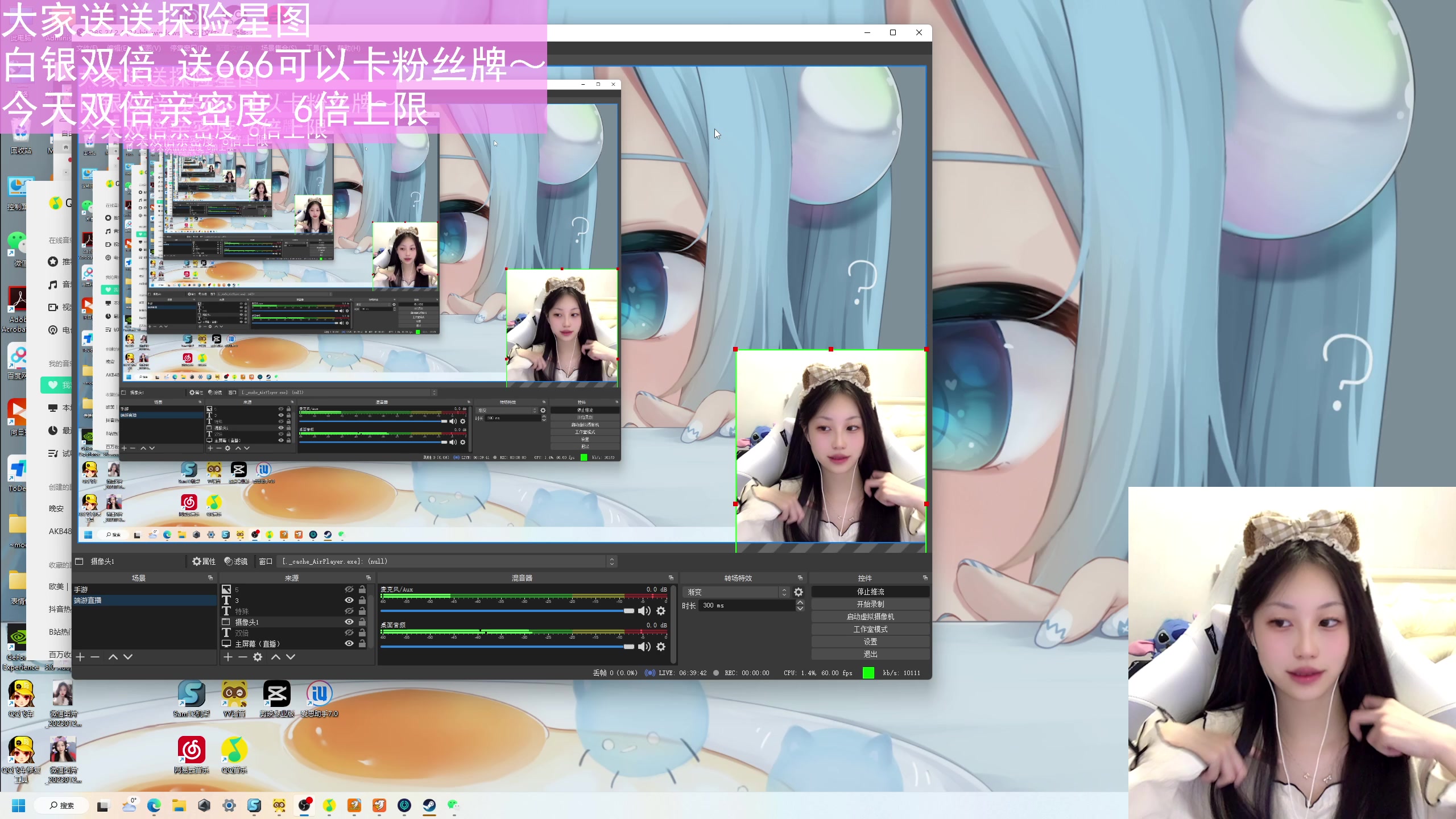Screen dimensions: 1456x819
Task: Open filters (滤镜) for selected source
Action: point(236,561)
